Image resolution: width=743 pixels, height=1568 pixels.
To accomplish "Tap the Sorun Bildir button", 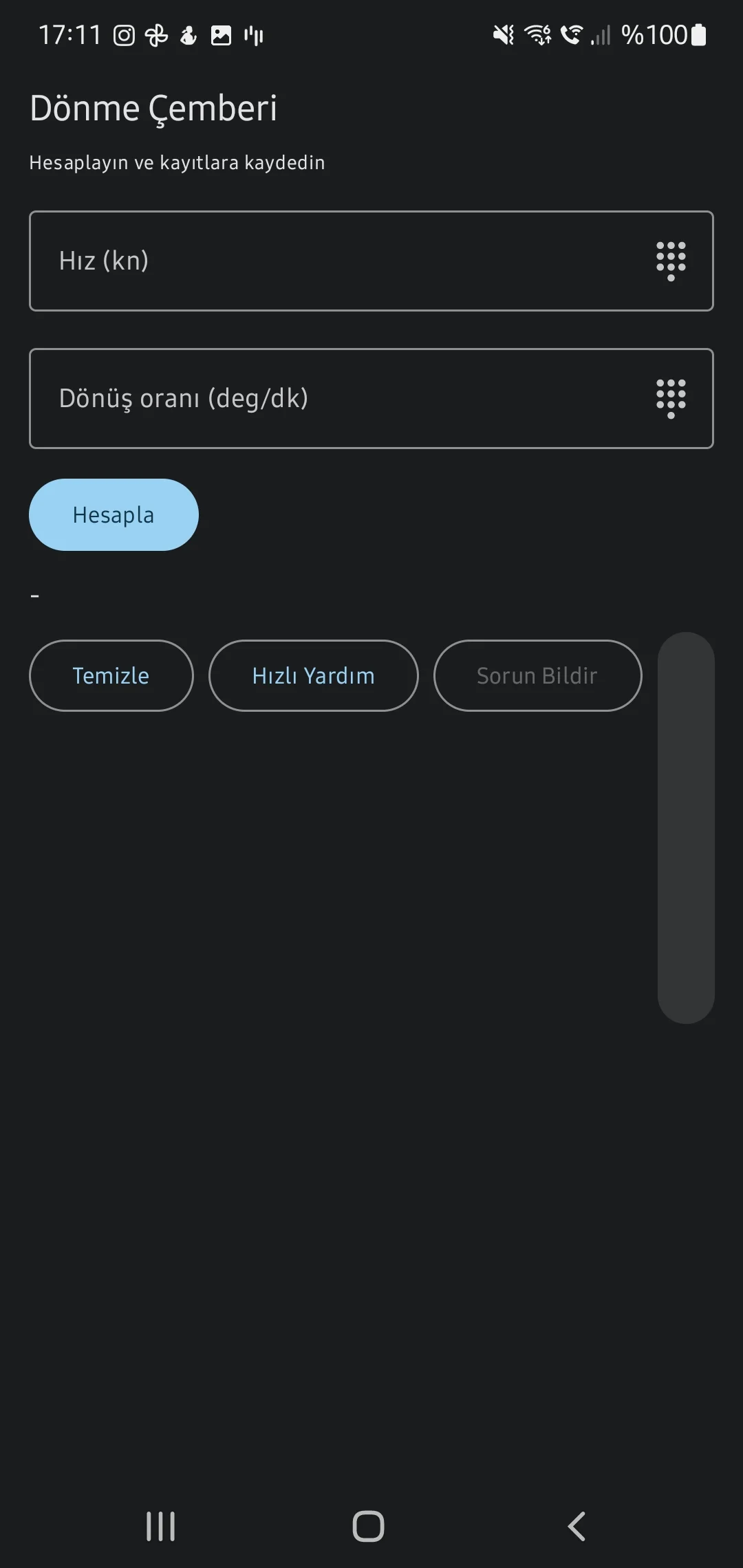I will (537, 676).
